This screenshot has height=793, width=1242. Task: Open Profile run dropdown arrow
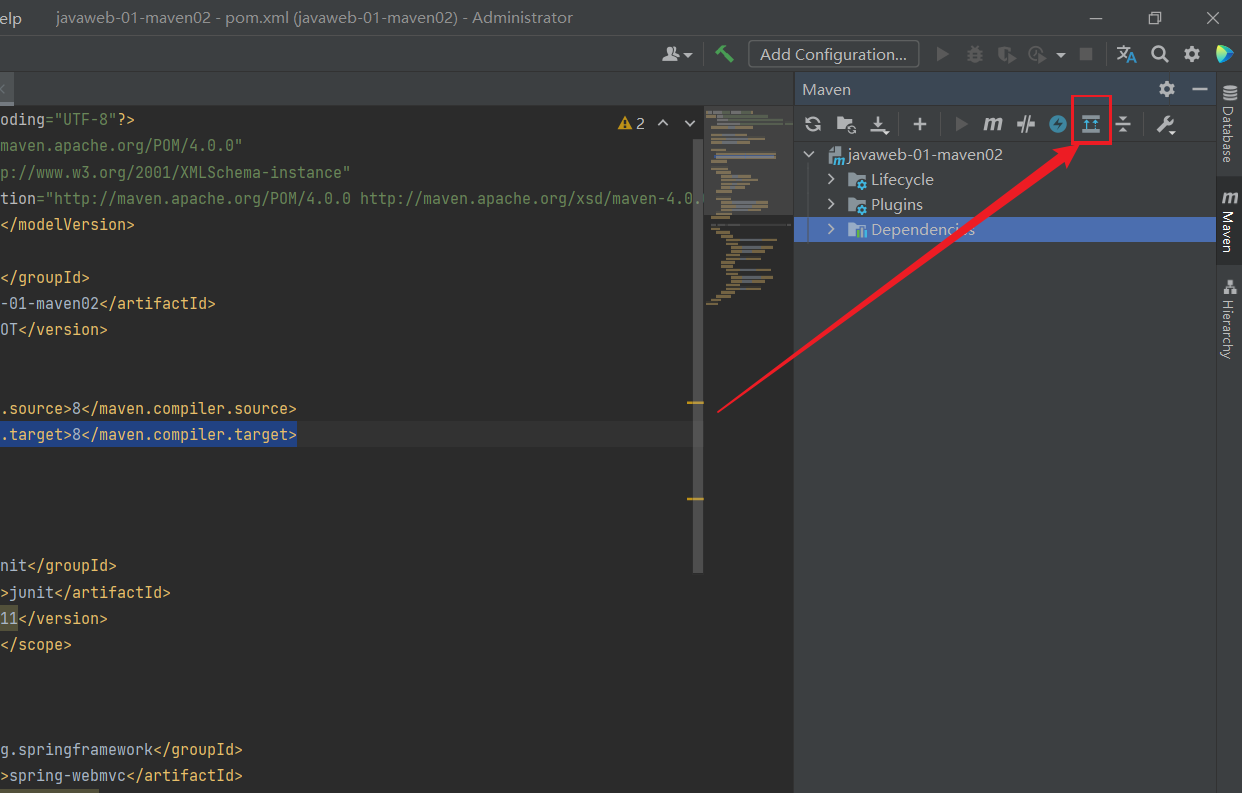1061,55
